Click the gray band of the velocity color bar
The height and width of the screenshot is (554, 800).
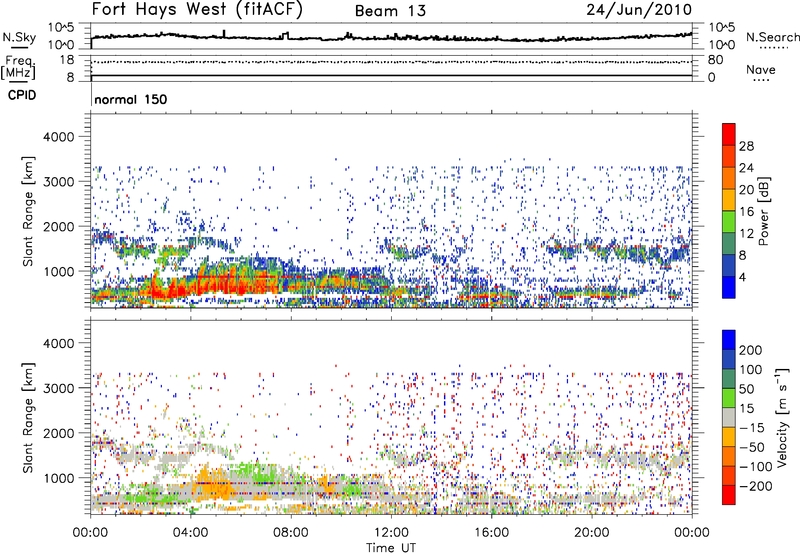(729, 417)
